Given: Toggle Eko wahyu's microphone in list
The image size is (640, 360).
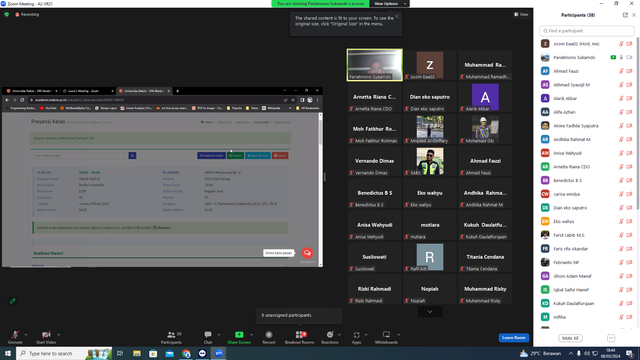Looking at the screenshot, I should tap(621, 221).
